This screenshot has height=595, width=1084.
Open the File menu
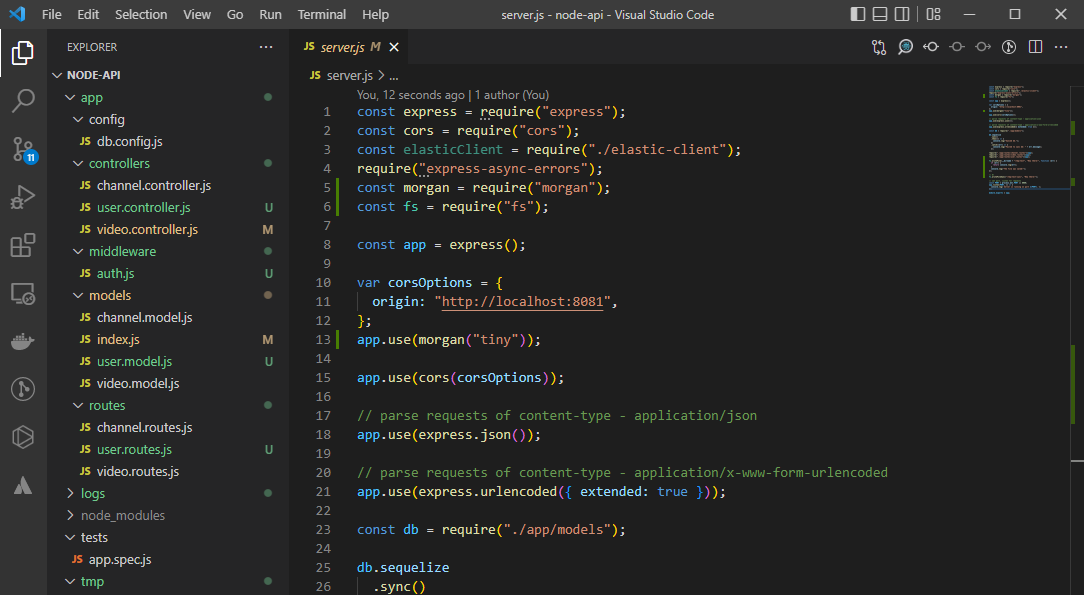[x=52, y=15]
